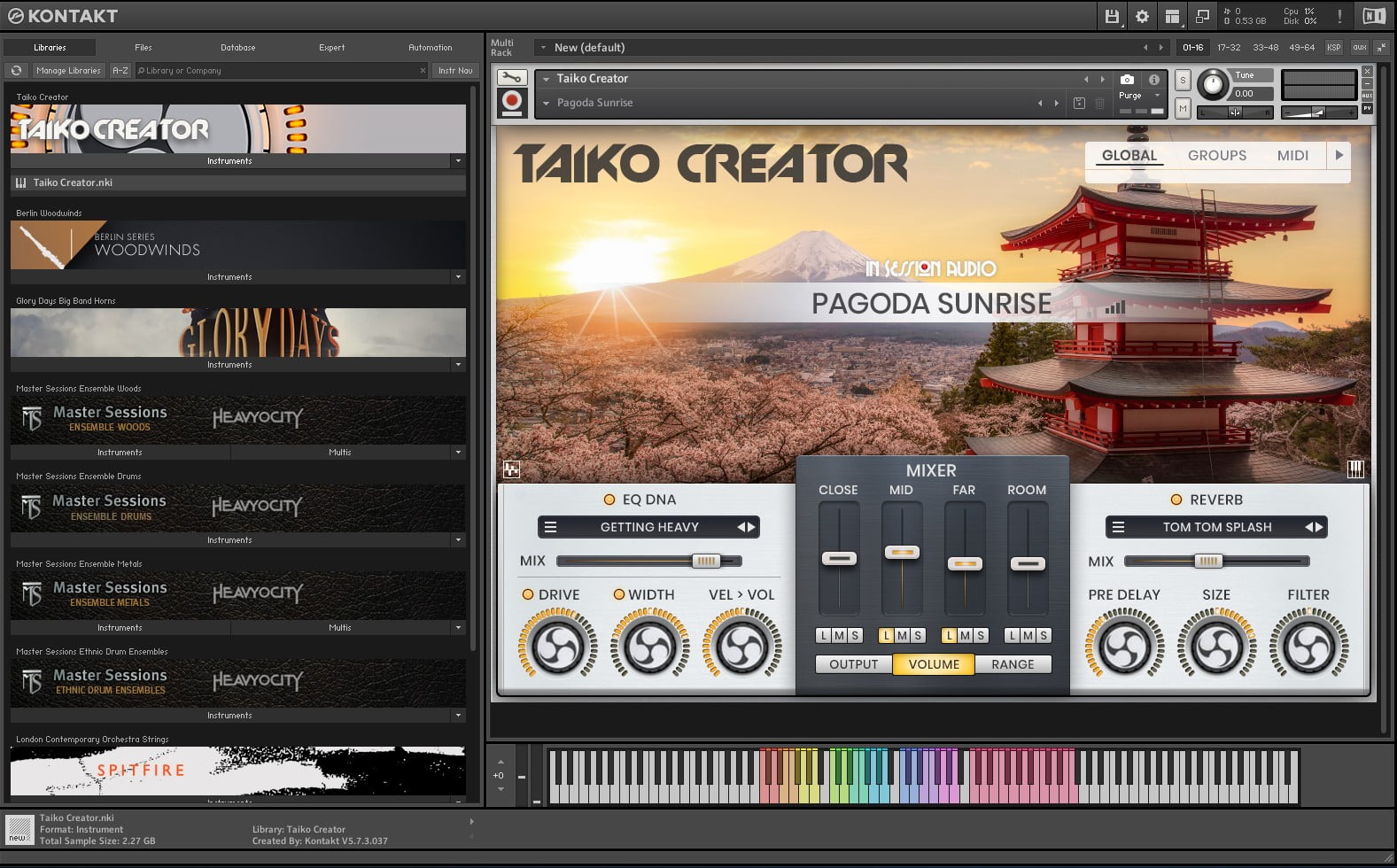Open instrument edit mode wrench icon
Viewport: 1397px width, 868px height.
(512, 78)
